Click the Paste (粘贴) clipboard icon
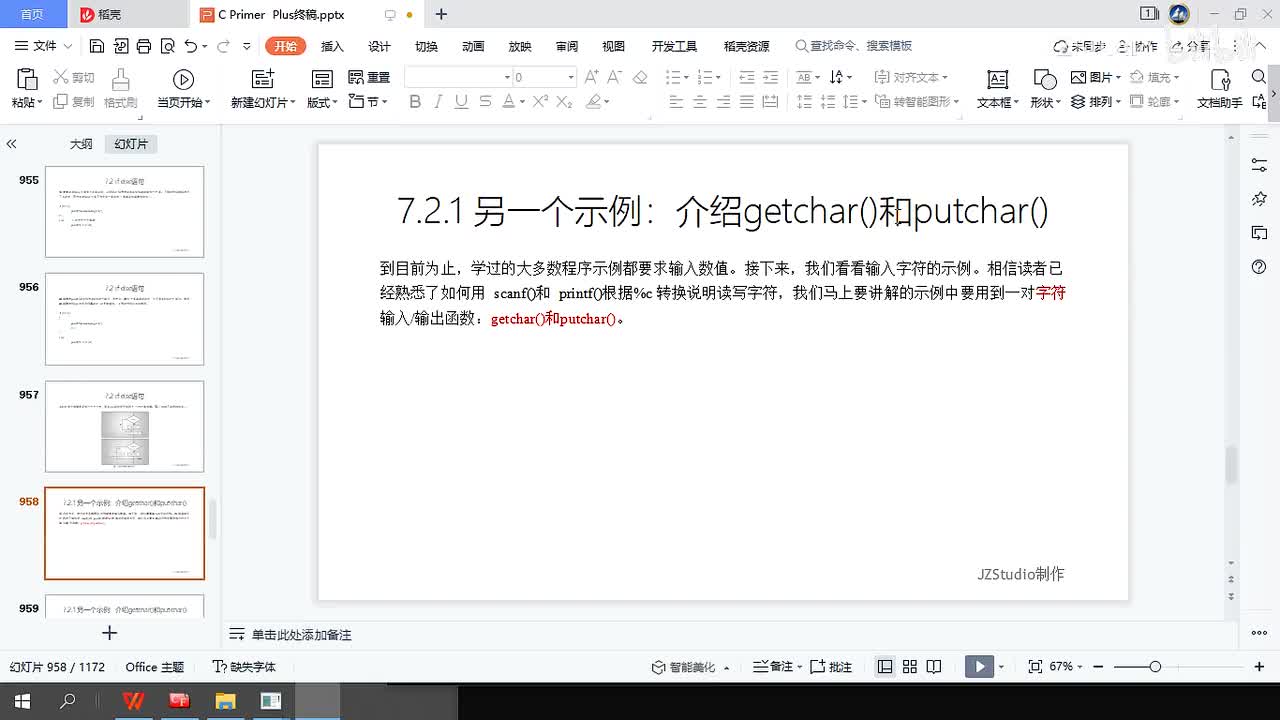This screenshot has height=720, width=1280. click(27, 79)
